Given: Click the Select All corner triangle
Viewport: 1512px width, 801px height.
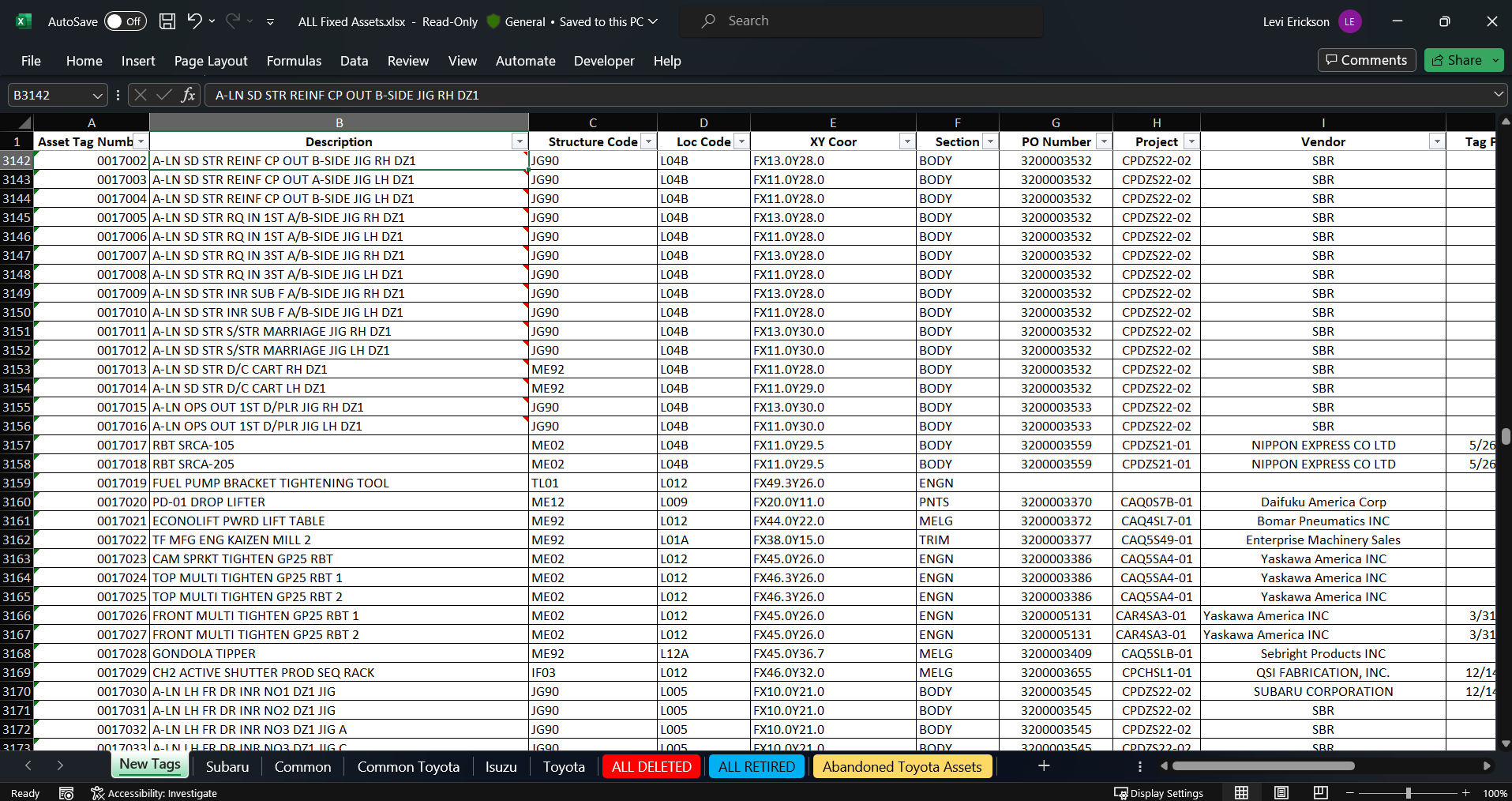Looking at the screenshot, I should click(24, 122).
